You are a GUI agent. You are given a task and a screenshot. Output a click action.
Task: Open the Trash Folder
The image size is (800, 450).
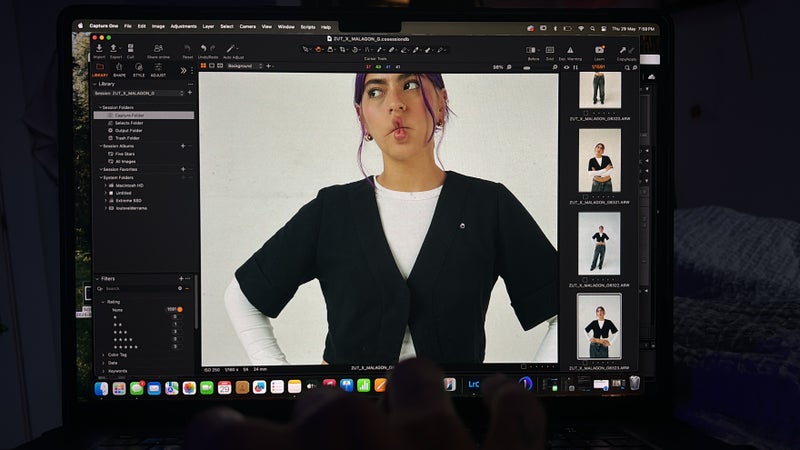tap(127, 138)
